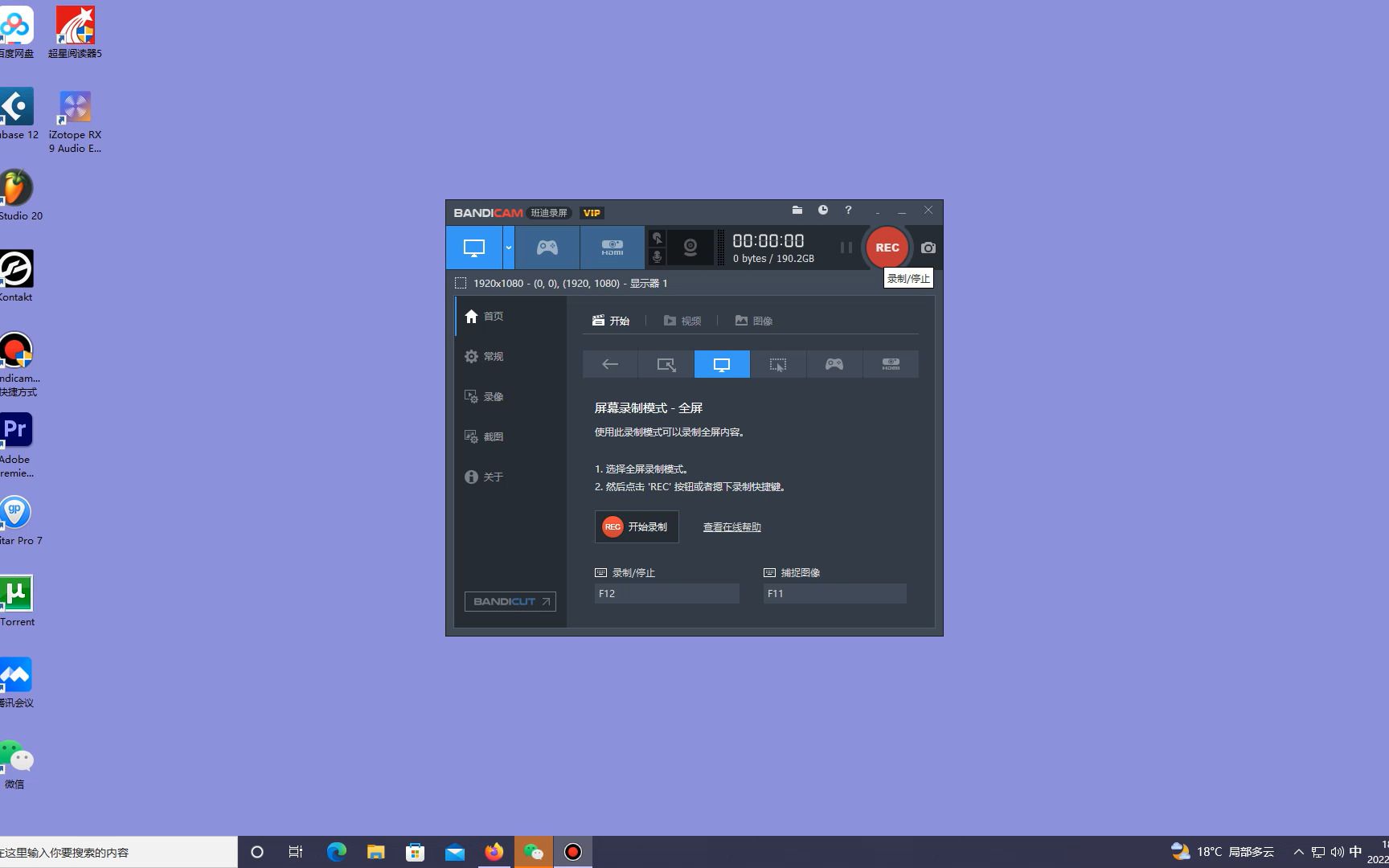Click the 录制/停止 hotkey field F12
The width and height of the screenshot is (1389, 868).
pyautogui.click(x=666, y=593)
